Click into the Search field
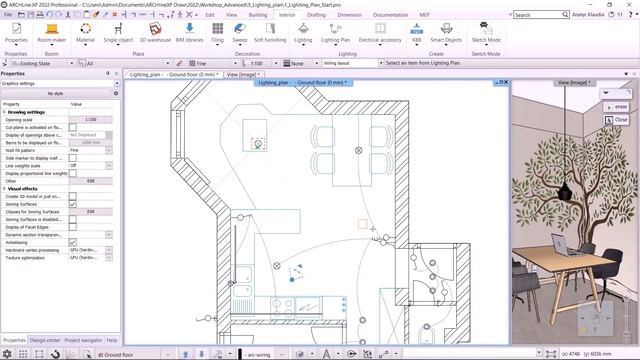 [x=537, y=15]
